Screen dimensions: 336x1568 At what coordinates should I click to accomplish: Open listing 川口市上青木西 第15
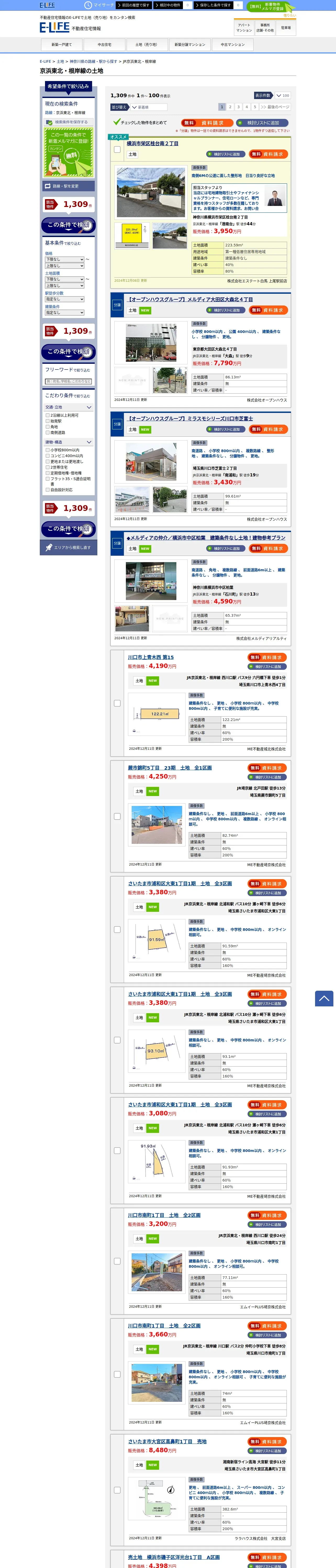pos(151,658)
